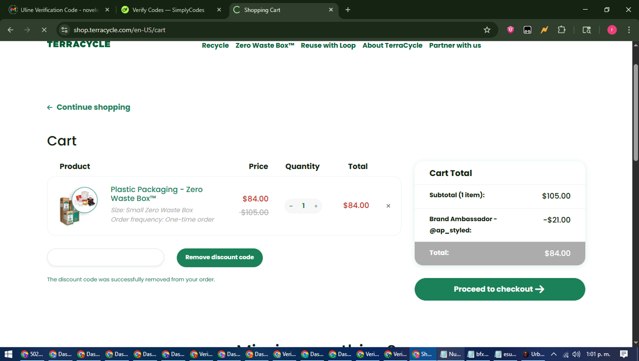Open About TerraCycle menu
The width and height of the screenshot is (639, 361).
pos(392,45)
